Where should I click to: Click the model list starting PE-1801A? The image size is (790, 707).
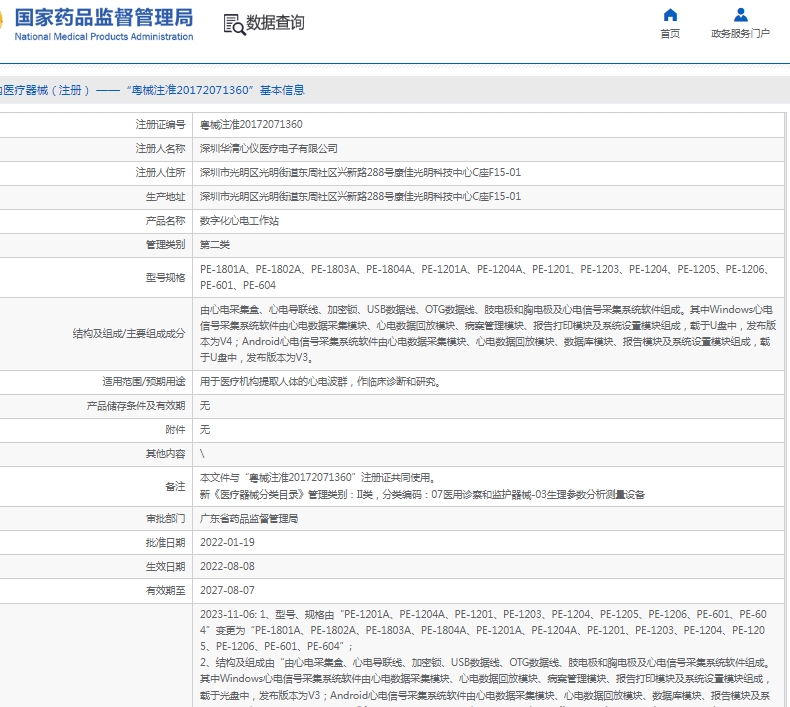(484, 277)
